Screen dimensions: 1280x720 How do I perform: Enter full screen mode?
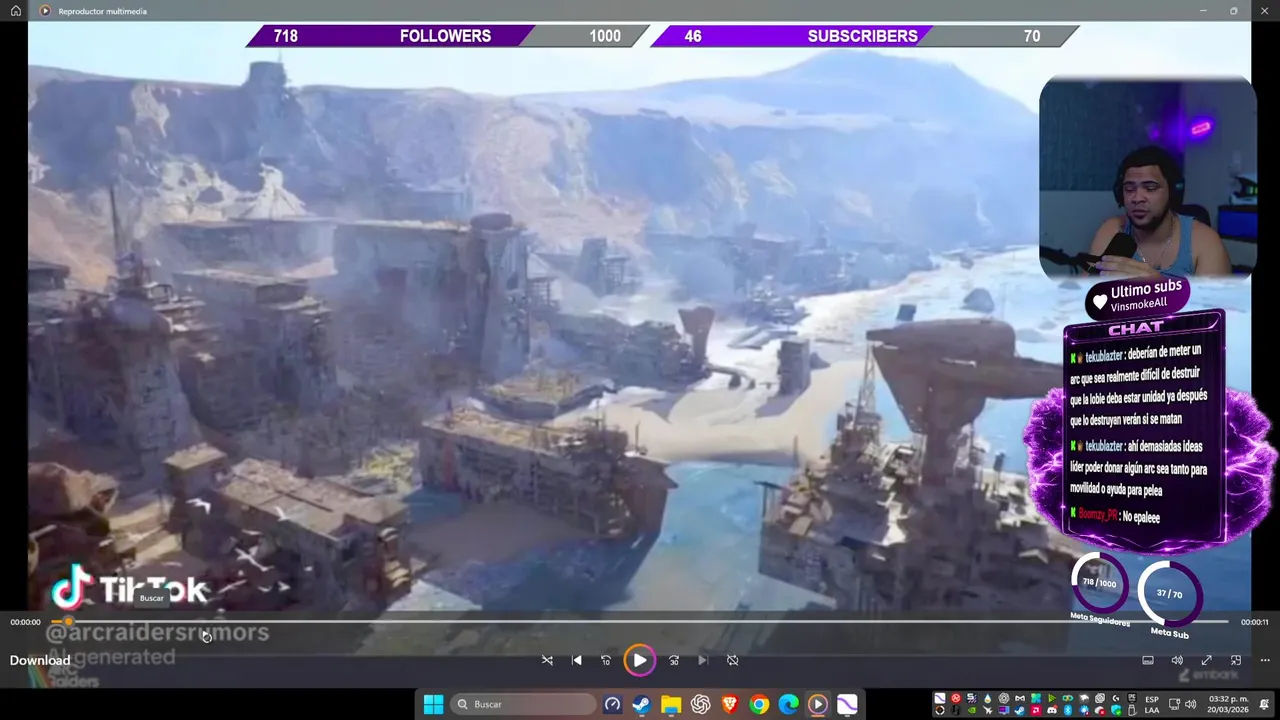pyautogui.click(x=1206, y=660)
